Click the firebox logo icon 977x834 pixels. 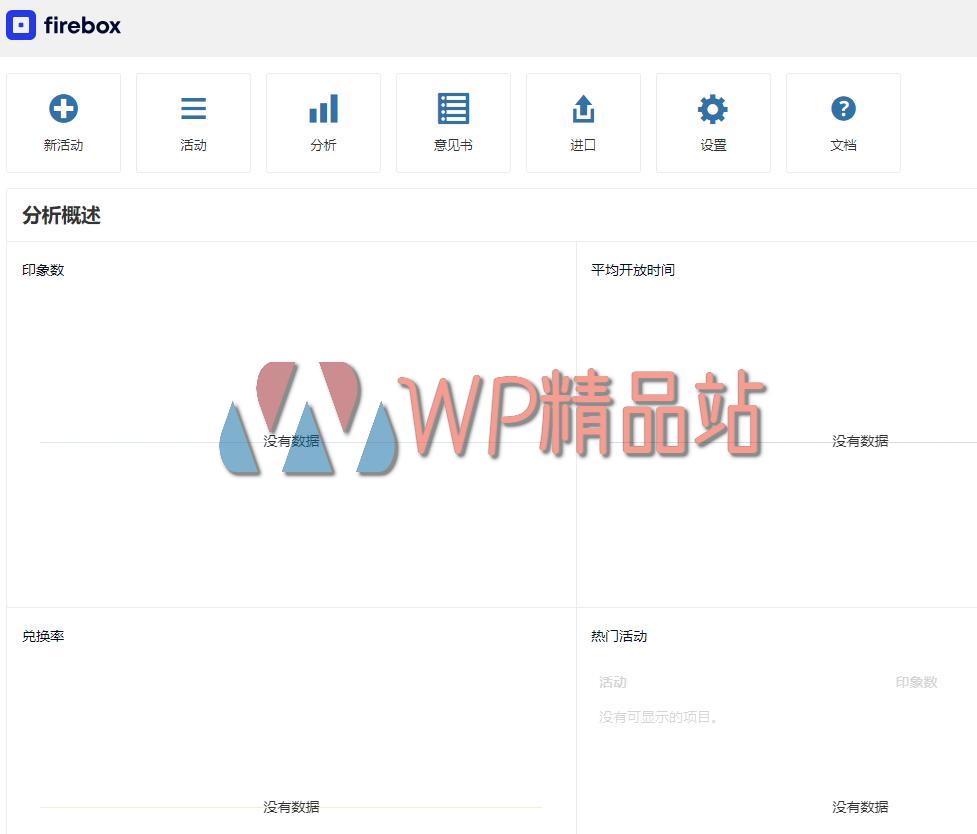[21, 26]
